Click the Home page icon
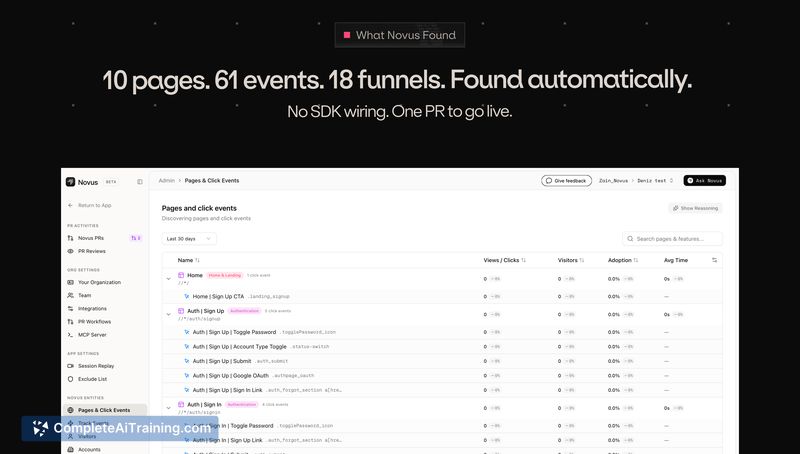This screenshot has height=454, width=800. click(x=181, y=275)
